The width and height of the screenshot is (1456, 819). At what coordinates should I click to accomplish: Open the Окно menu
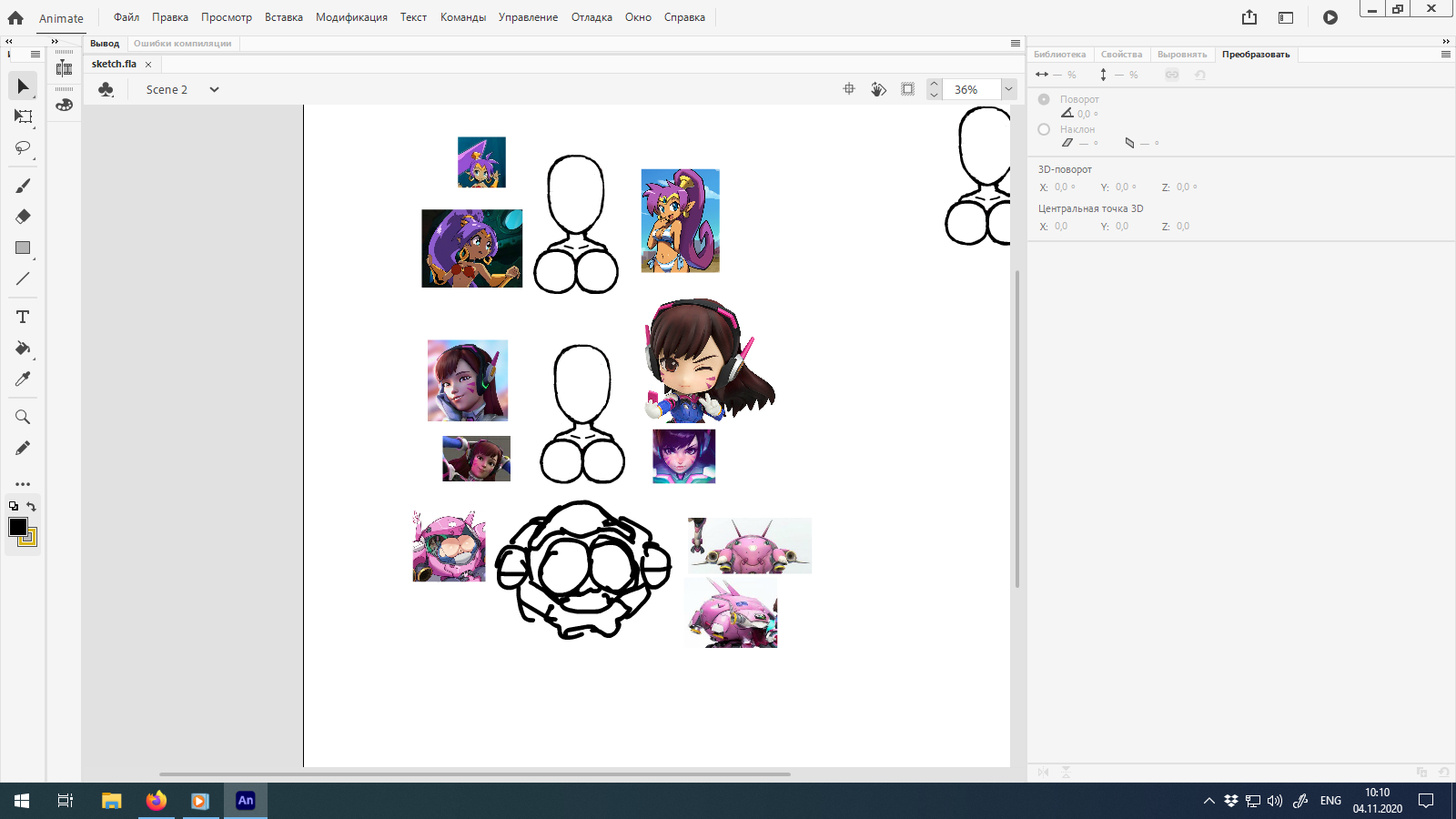tap(638, 17)
